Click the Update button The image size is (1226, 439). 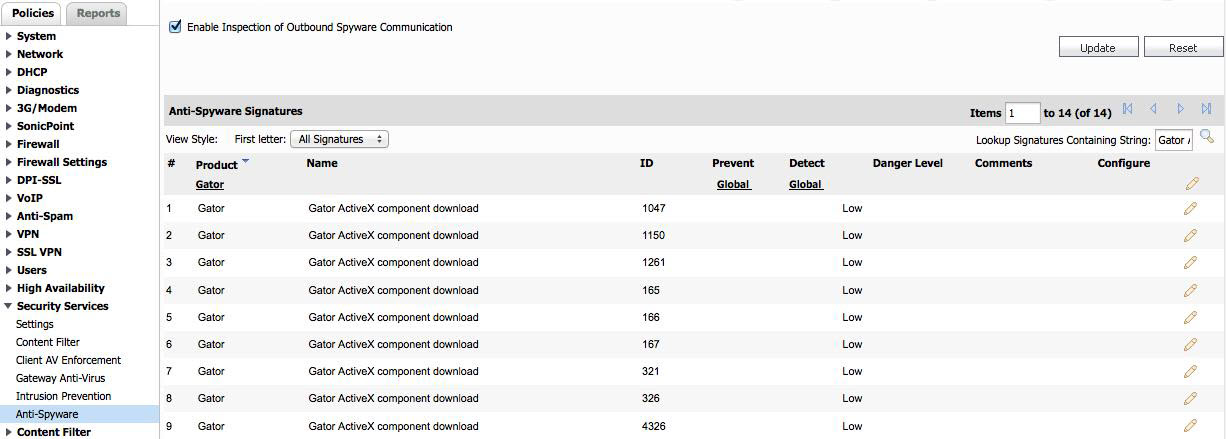point(1098,47)
